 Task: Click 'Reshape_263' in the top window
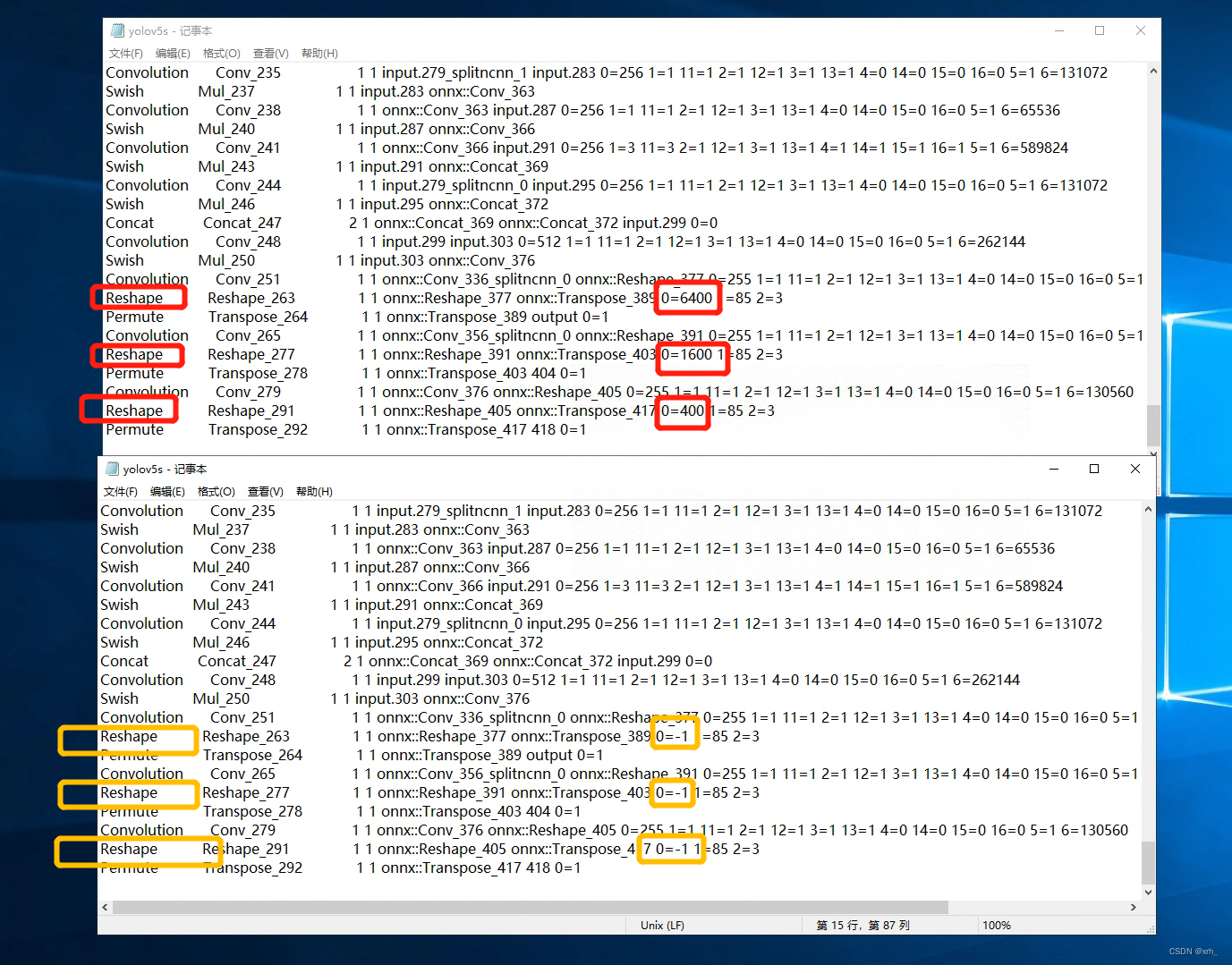pyautogui.click(x=251, y=298)
